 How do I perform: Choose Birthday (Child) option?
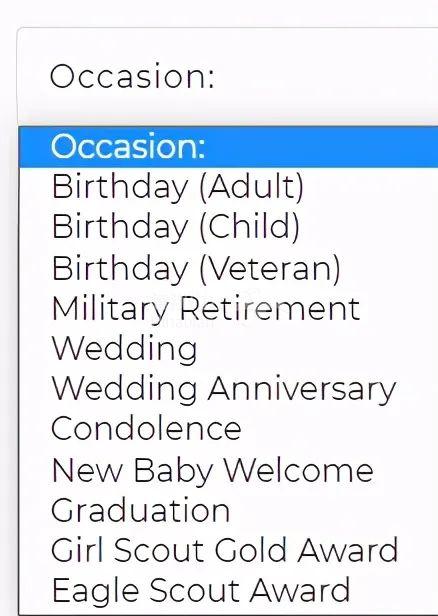(x=229, y=227)
